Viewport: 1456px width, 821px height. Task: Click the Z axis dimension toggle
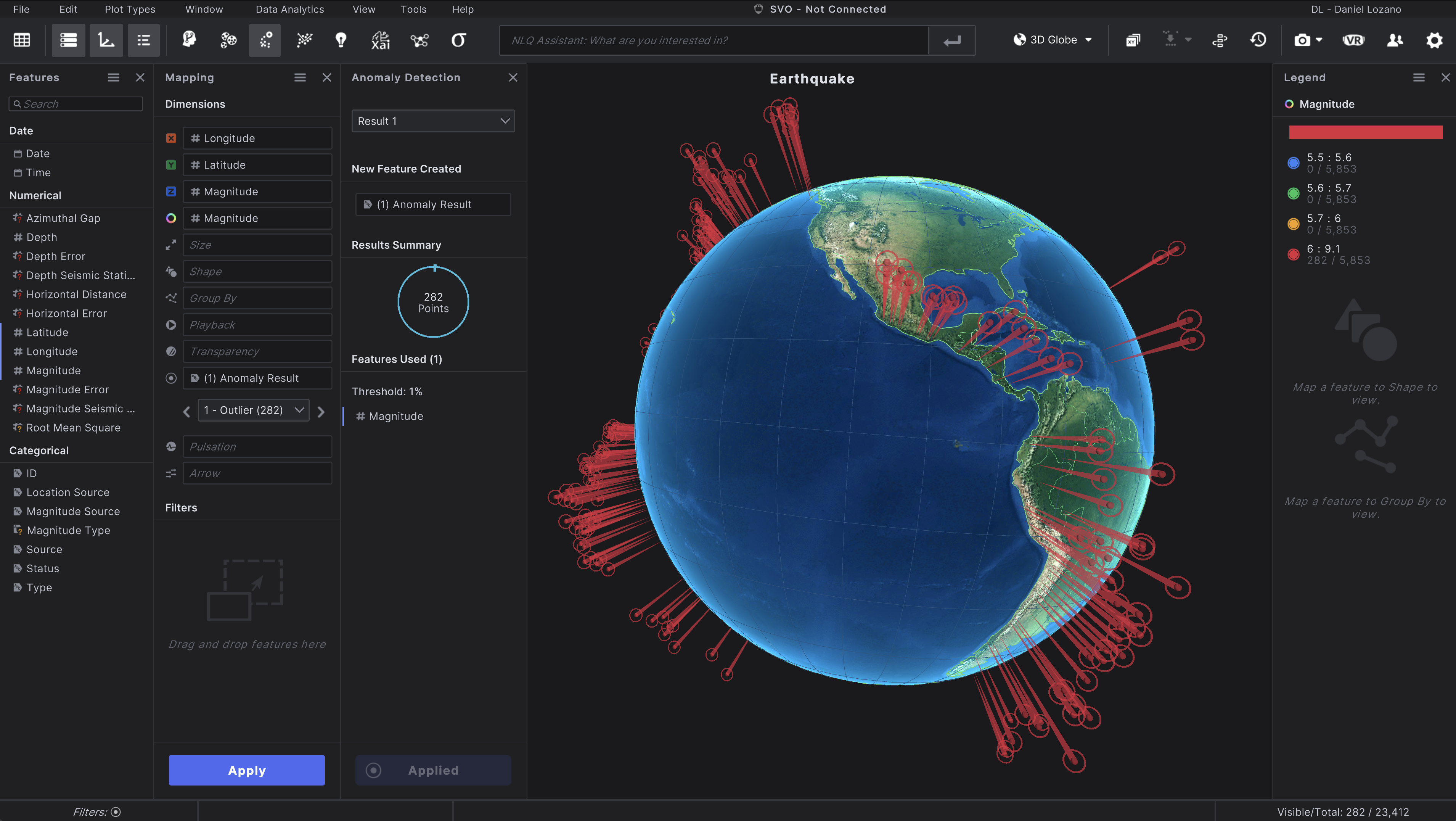pyautogui.click(x=171, y=192)
